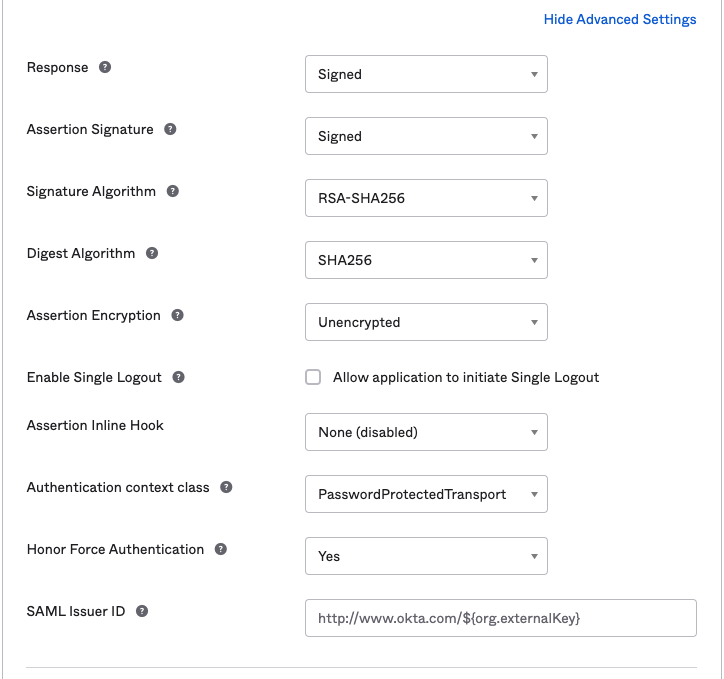This screenshot has height=679, width=724.
Task: Open Assertion Encryption Unencrypted dropdown
Action: pos(426,322)
